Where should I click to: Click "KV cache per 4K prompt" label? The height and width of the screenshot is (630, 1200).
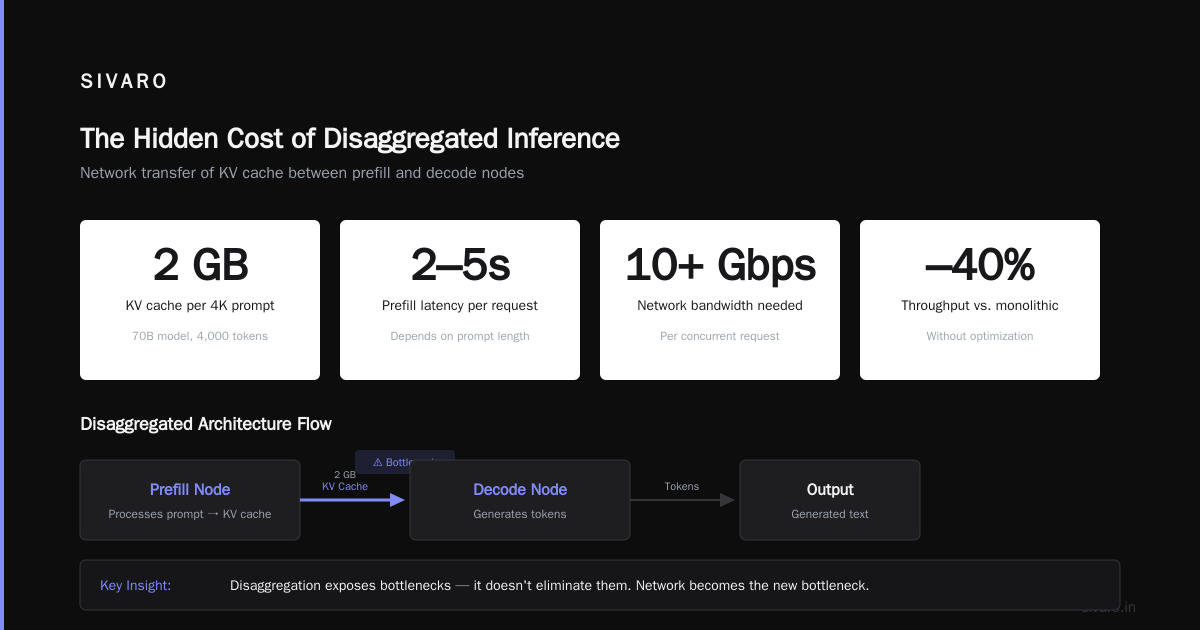coord(200,306)
